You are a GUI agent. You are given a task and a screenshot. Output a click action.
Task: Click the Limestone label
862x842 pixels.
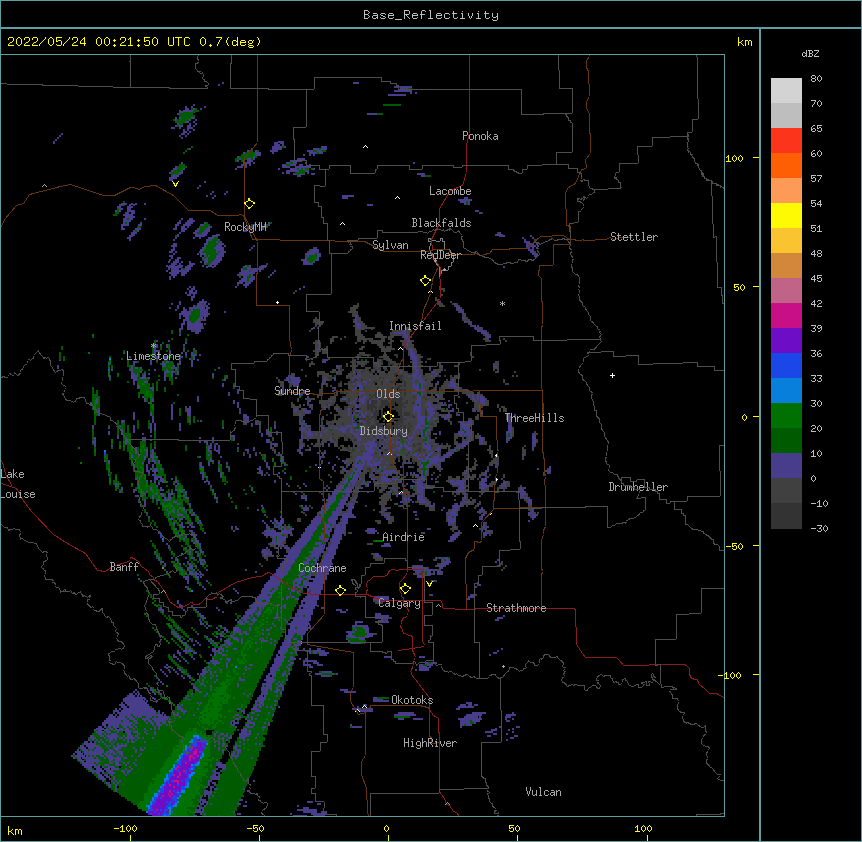coord(153,356)
